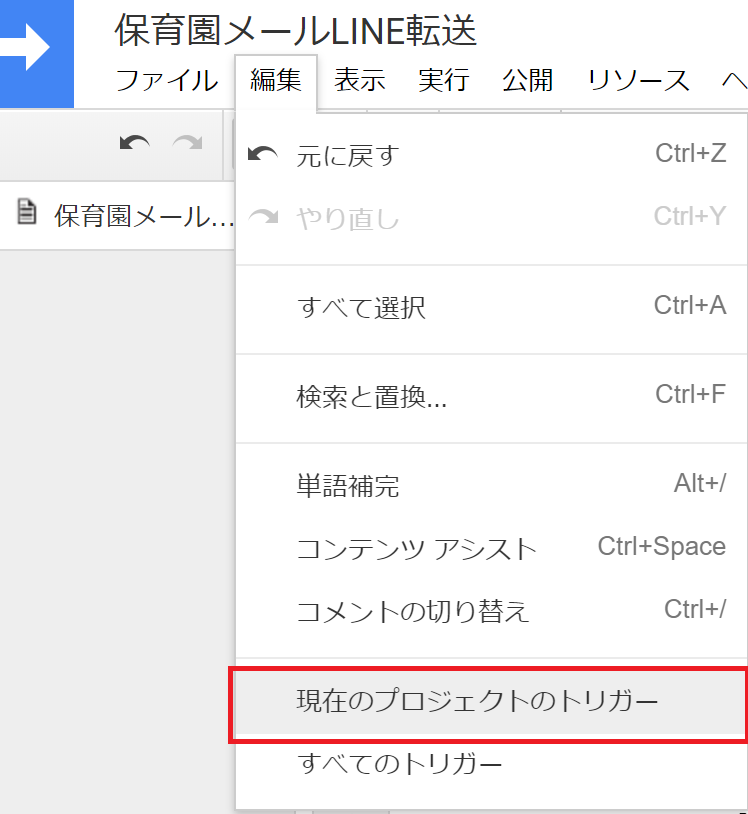748x814 pixels.
Task: Open the 実行 menu
Action: click(443, 81)
